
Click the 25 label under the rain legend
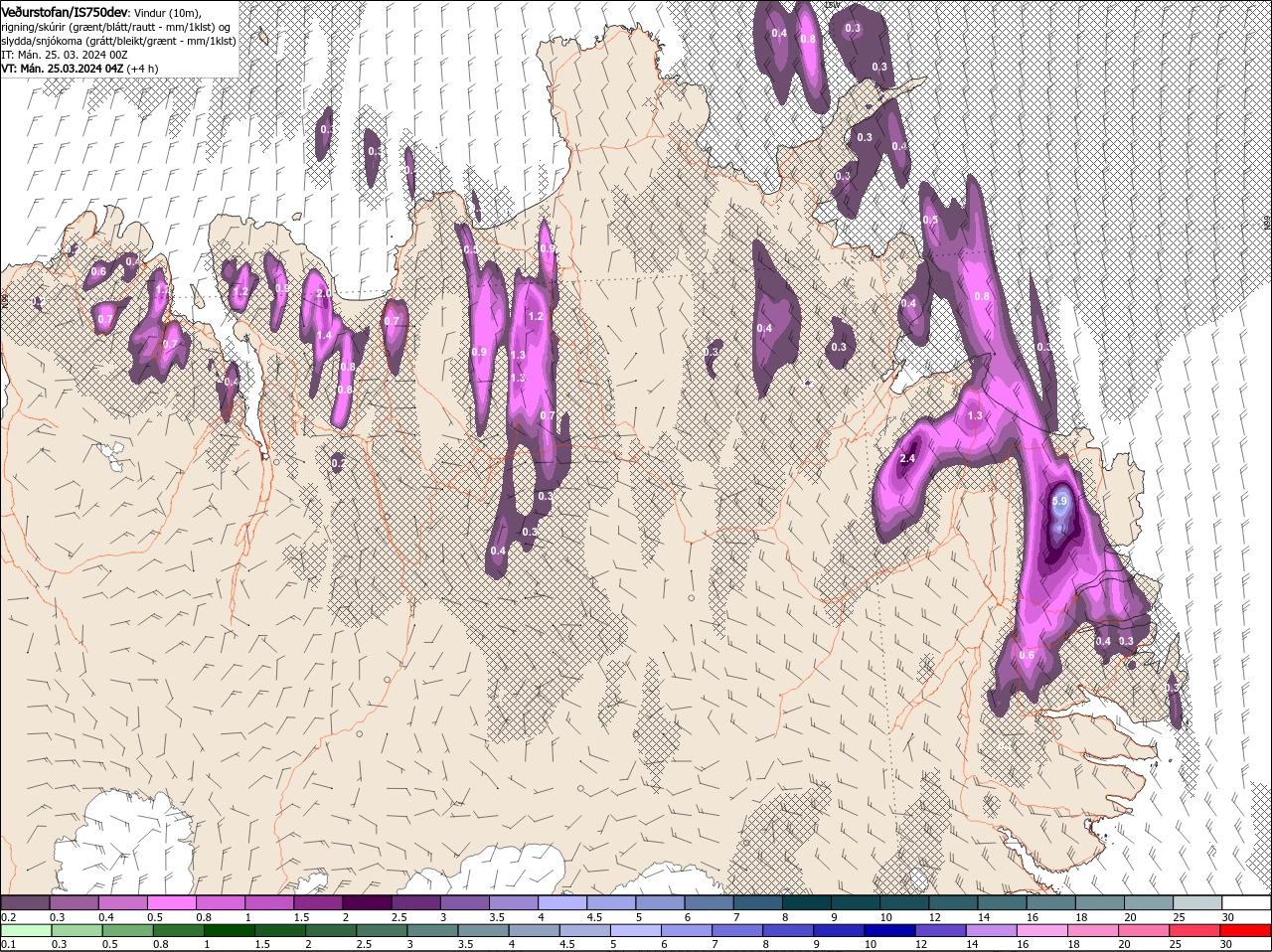click(x=1177, y=944)
